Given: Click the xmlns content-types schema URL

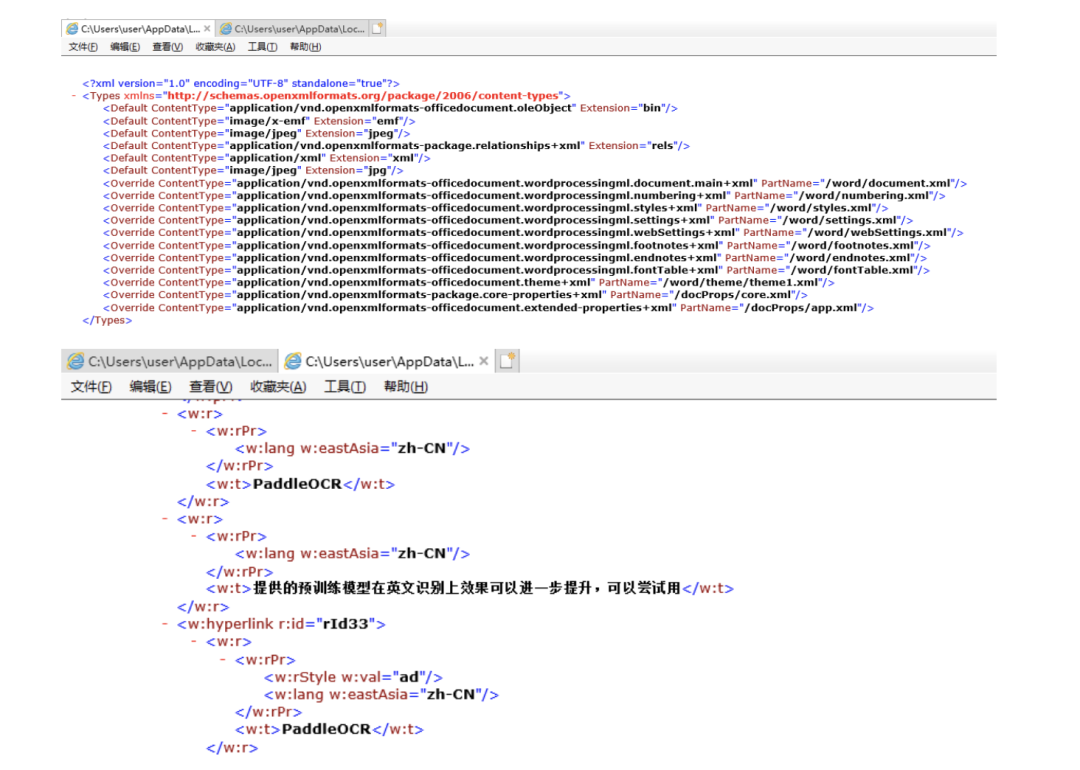Looking at the screenshot, I should coord(362,96).
